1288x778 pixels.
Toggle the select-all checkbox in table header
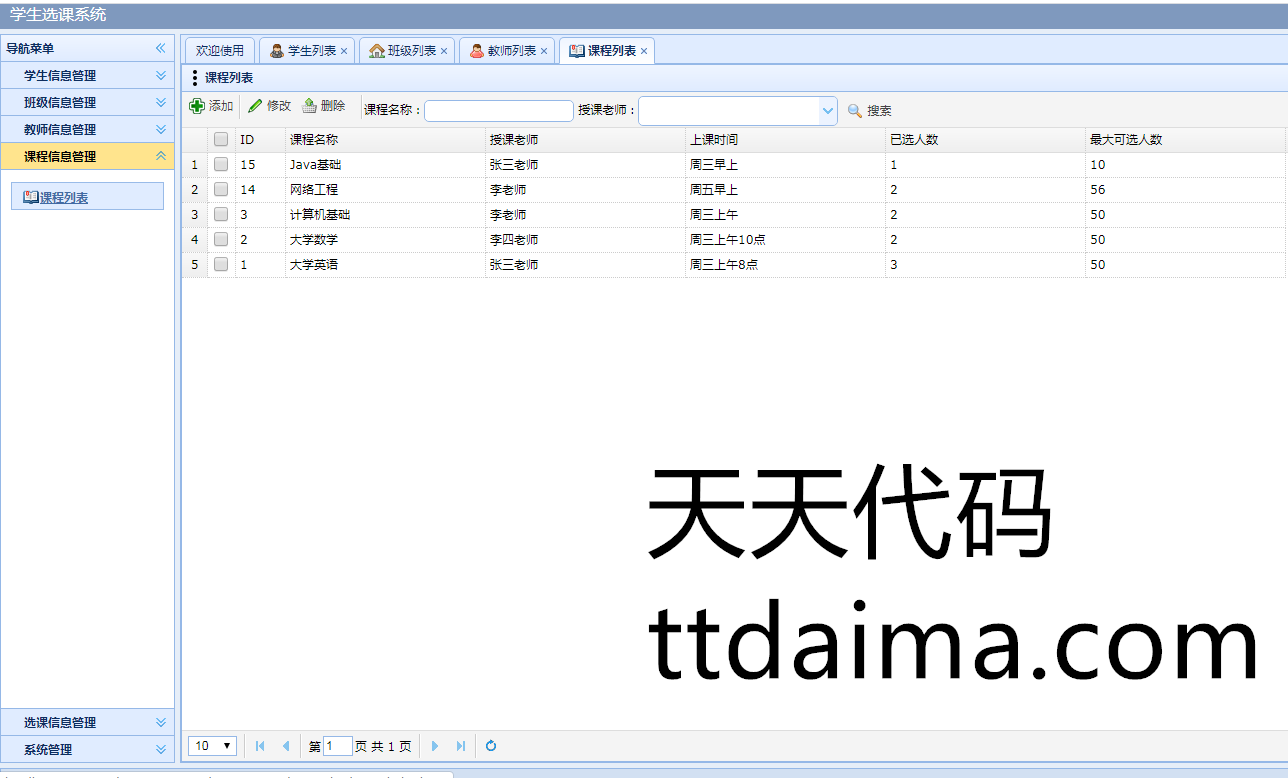[221, 140]
